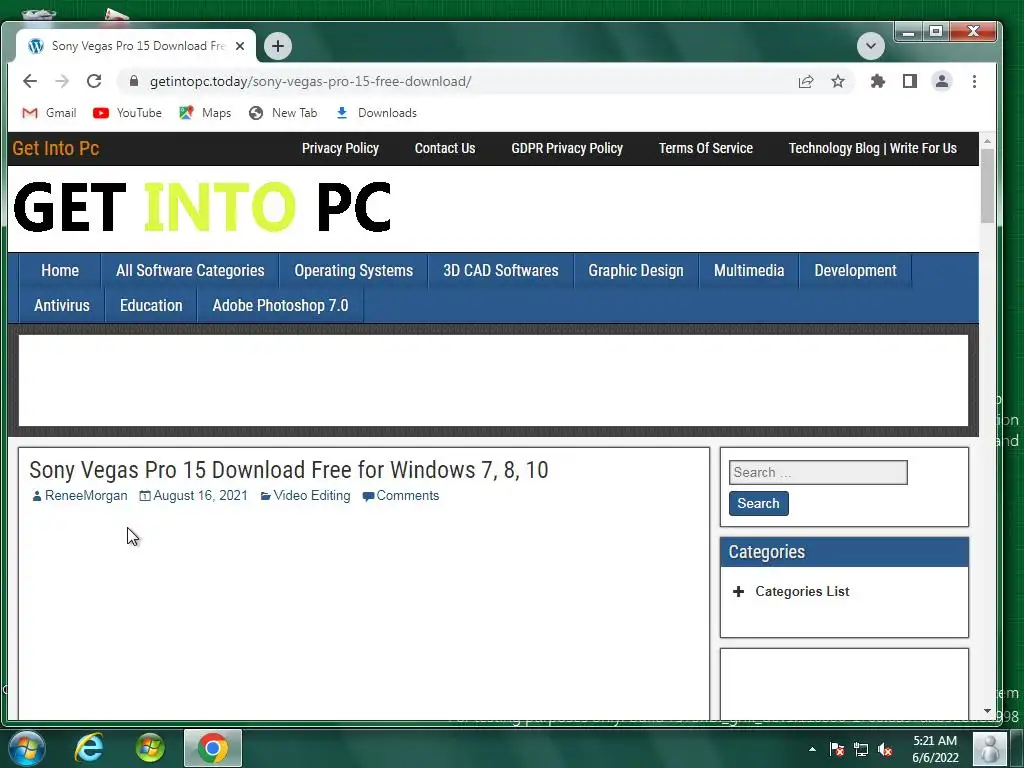The image size is (1024, 768).
Task: Open Windows flag taskbar icon
Action: click(x=150, y=748)
